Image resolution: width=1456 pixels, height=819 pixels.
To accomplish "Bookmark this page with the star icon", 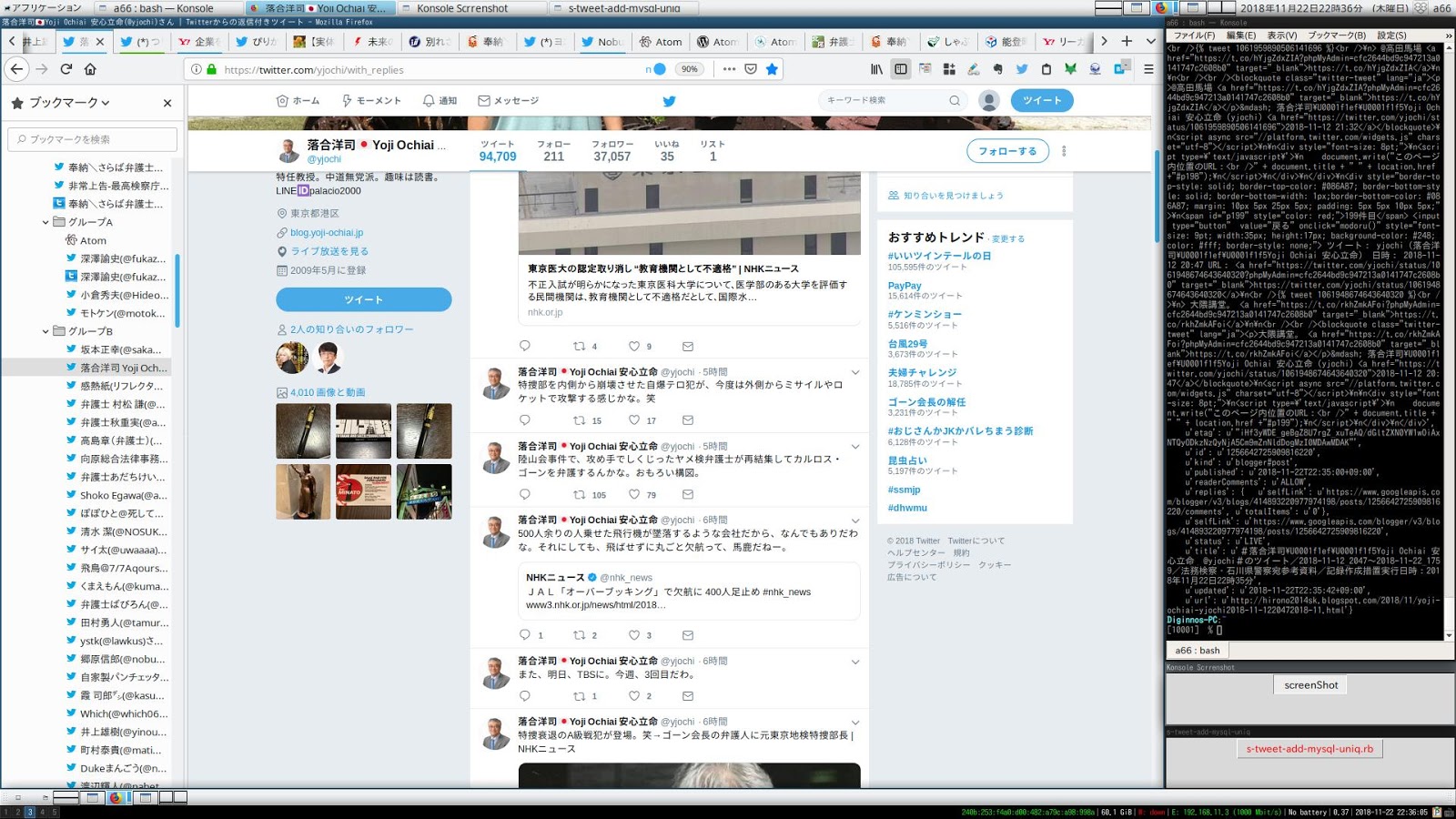I will (772, 69).
